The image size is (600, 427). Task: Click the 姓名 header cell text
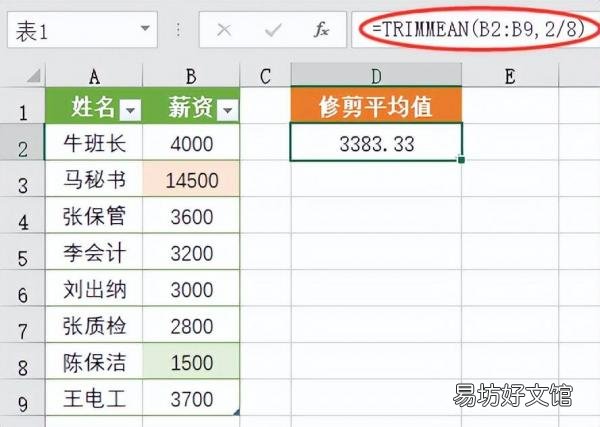click(x=93, y=106)
